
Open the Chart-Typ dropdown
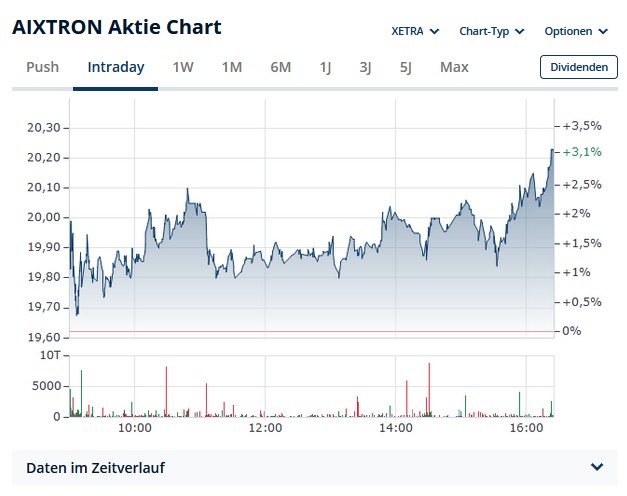click(x=491, y=31)
